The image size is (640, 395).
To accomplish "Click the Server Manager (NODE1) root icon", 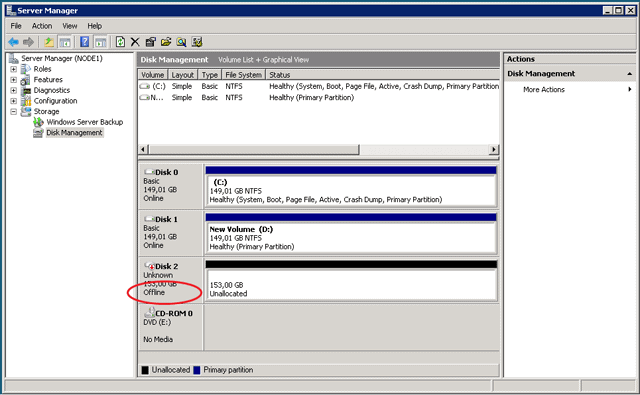I will pos(13,58).
